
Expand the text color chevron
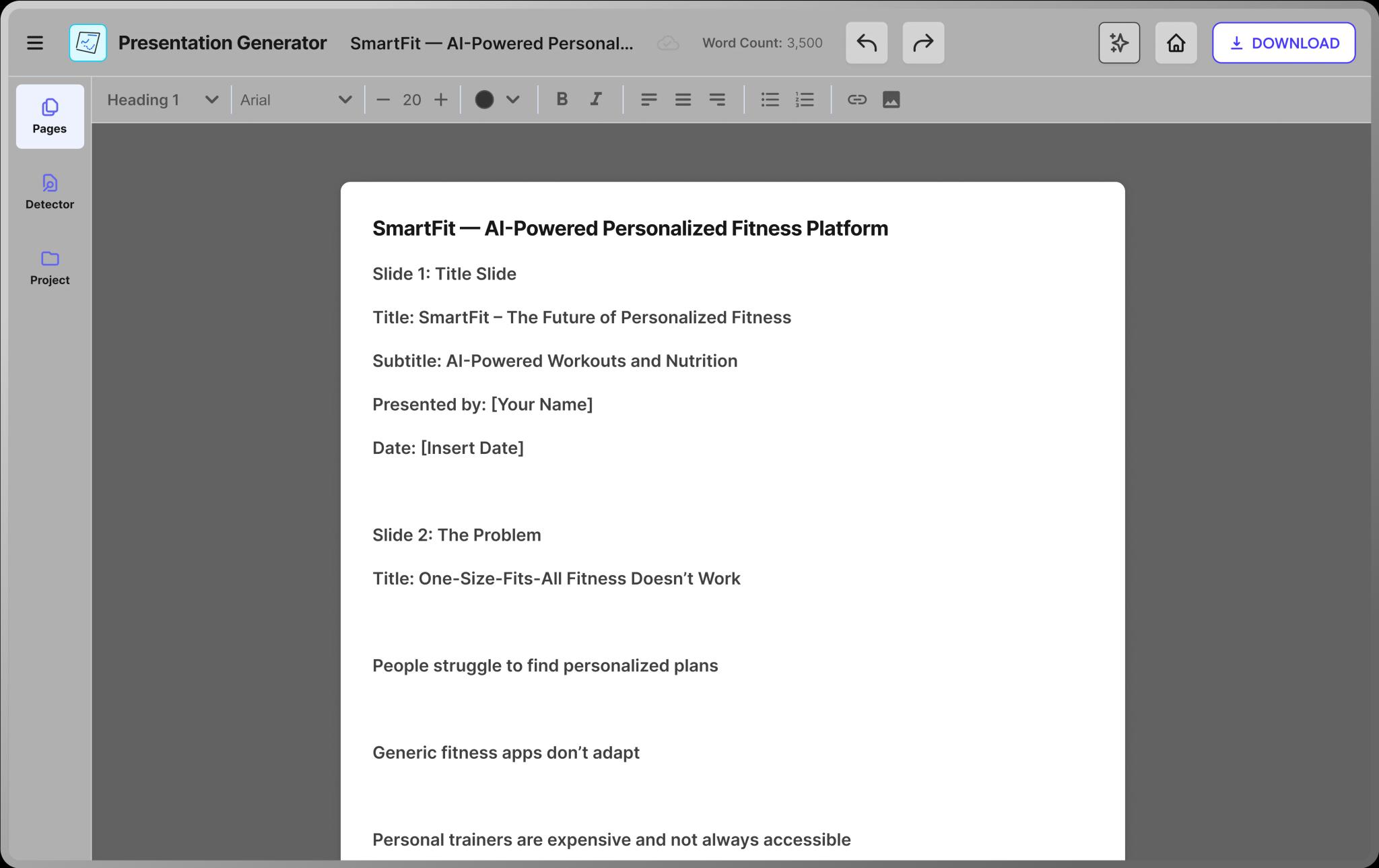click(x=513, y=100)
